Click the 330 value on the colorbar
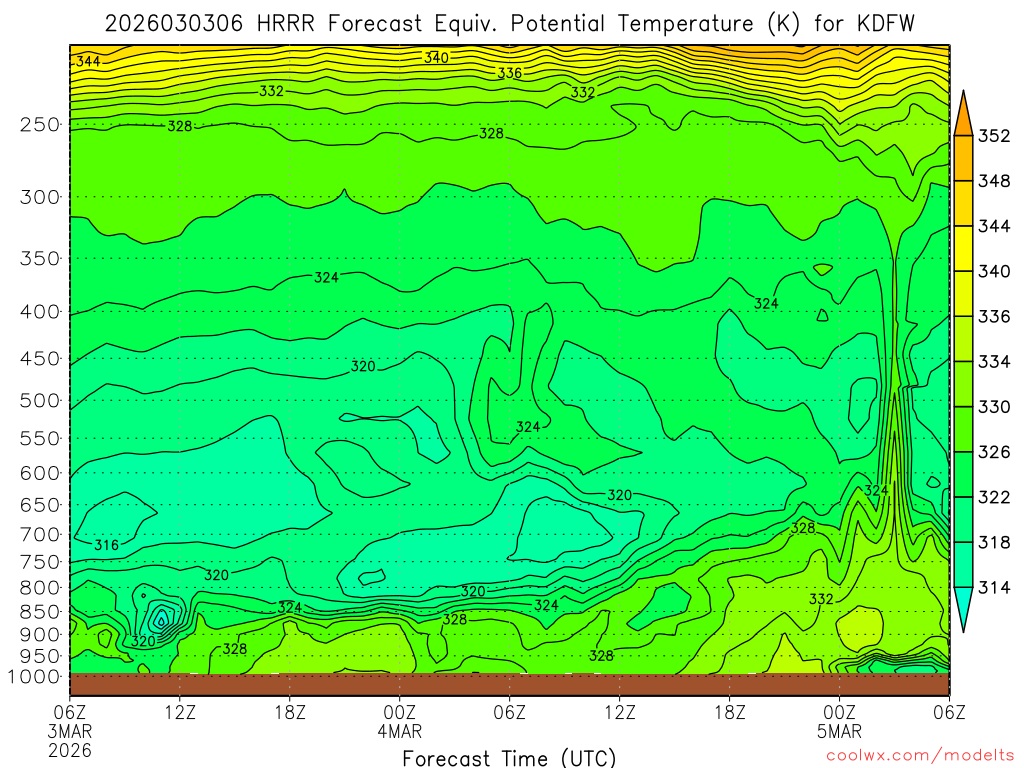Screen dimensions: 1024x768 [994, 407]
